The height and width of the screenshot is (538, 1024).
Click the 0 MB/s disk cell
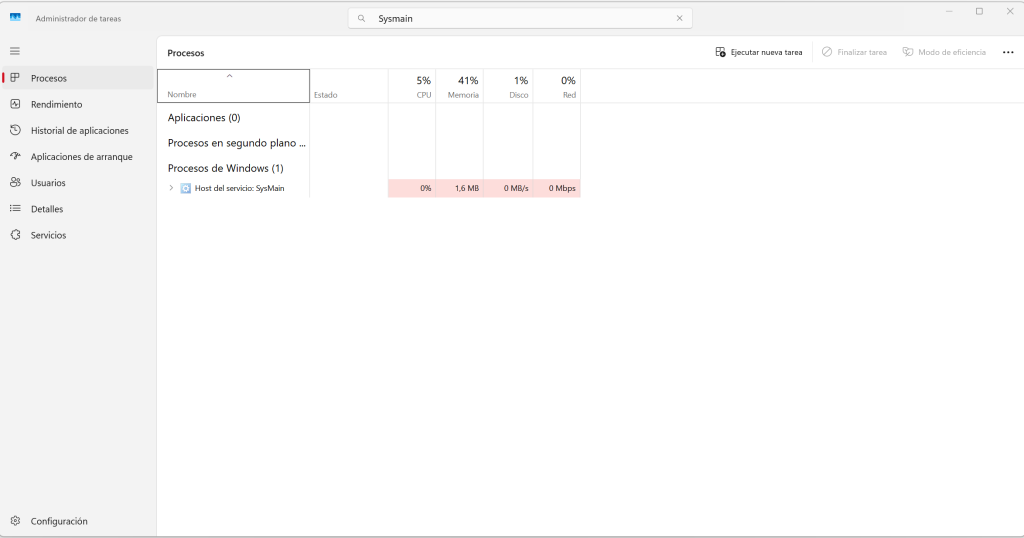508,188
